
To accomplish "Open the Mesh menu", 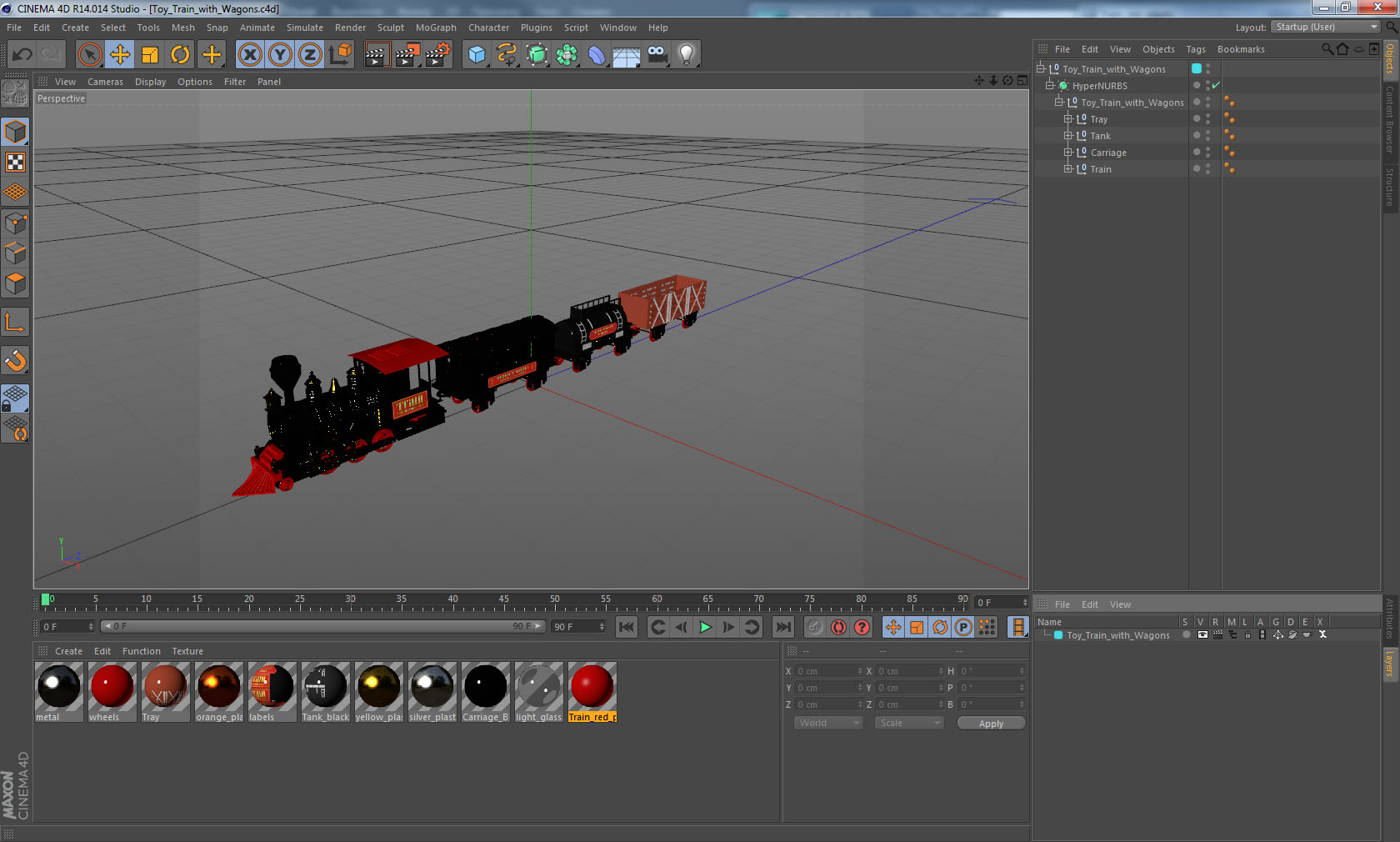I will 182,28.
